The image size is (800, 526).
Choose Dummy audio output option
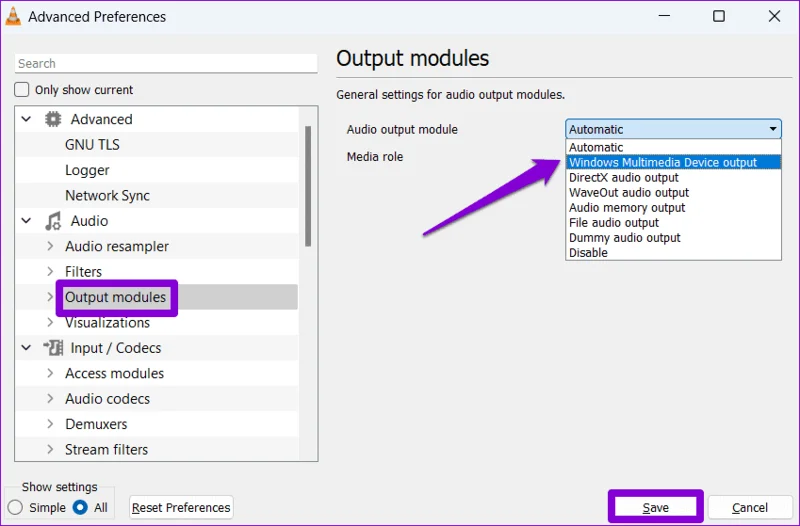673,238
